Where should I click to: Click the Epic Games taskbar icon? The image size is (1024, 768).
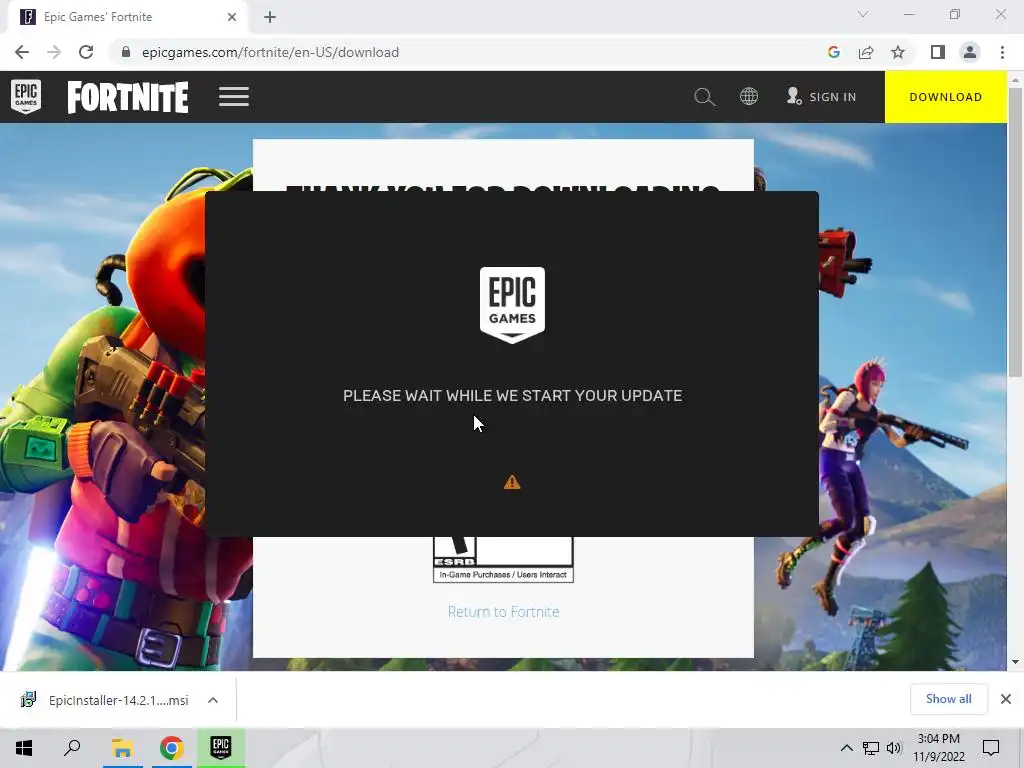(x=221, y=748)
